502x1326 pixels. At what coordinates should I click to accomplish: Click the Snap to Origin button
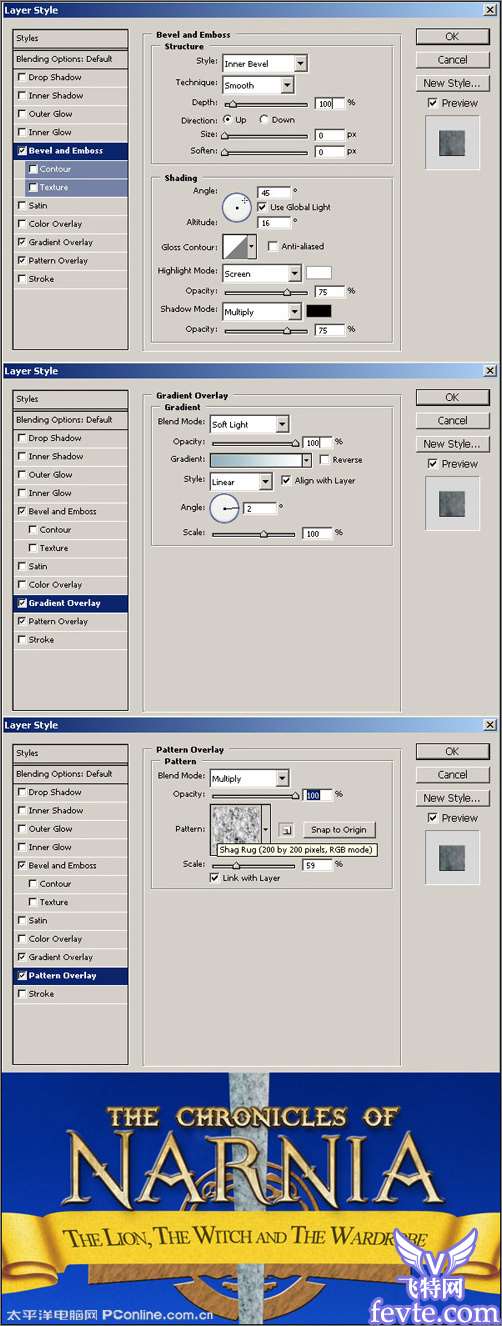[341, 830]
